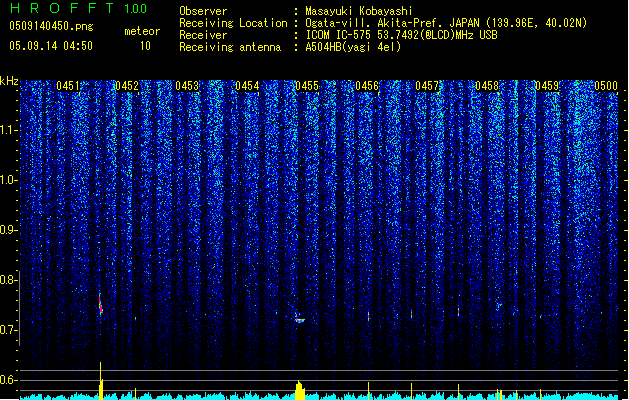The width and height of the screenshot is (629, 400).
Task: Click the Receiving antenna field label
Action: tap(230, 47)
